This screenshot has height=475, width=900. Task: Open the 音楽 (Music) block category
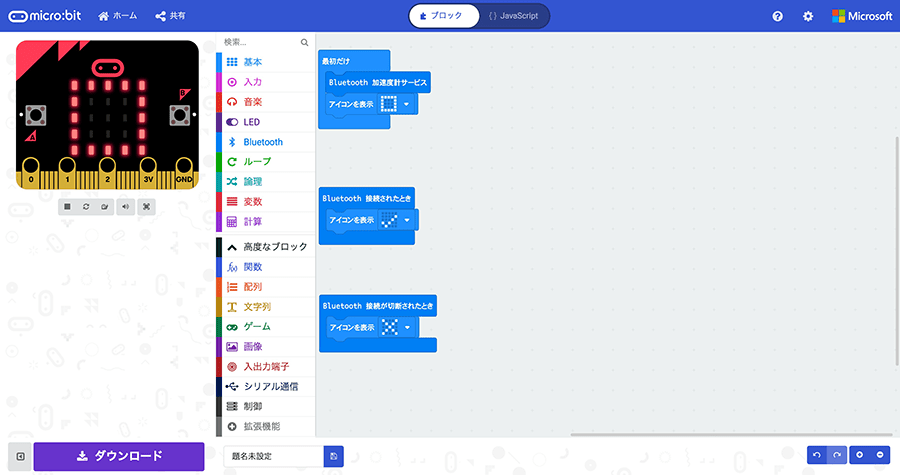266,102
